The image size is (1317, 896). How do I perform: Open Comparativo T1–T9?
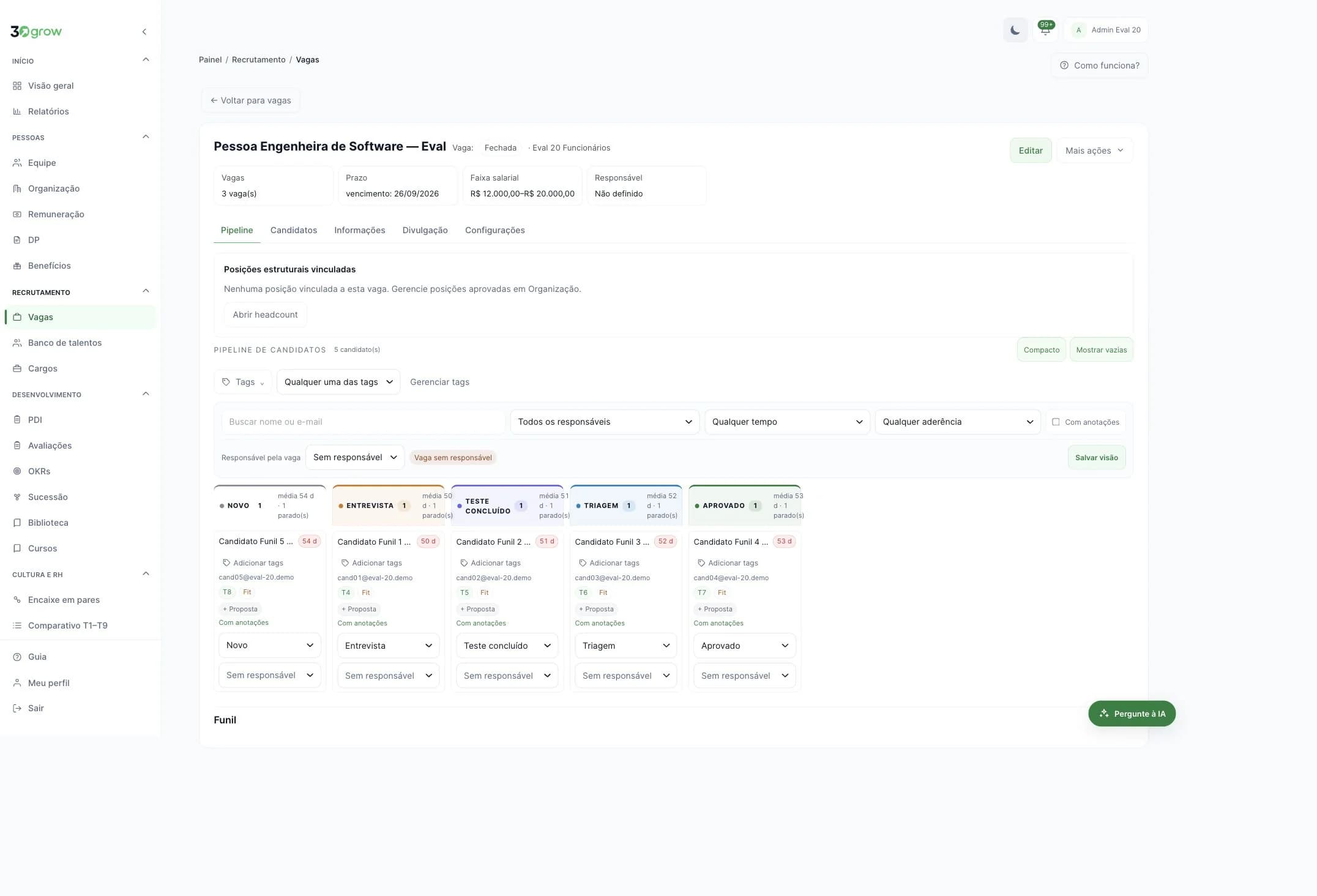tap(80, 625)
